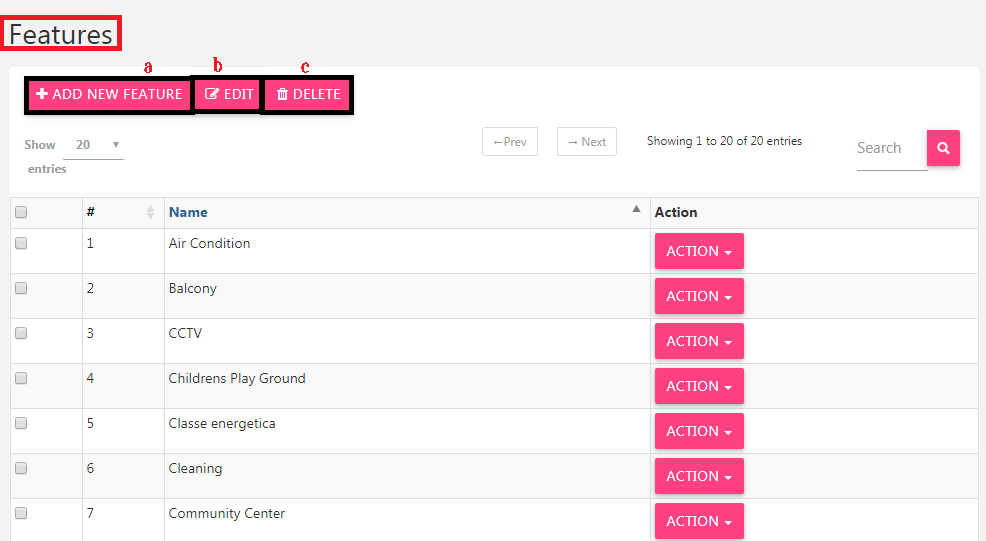Select the Cleaning row checkbox

[21, 468]
